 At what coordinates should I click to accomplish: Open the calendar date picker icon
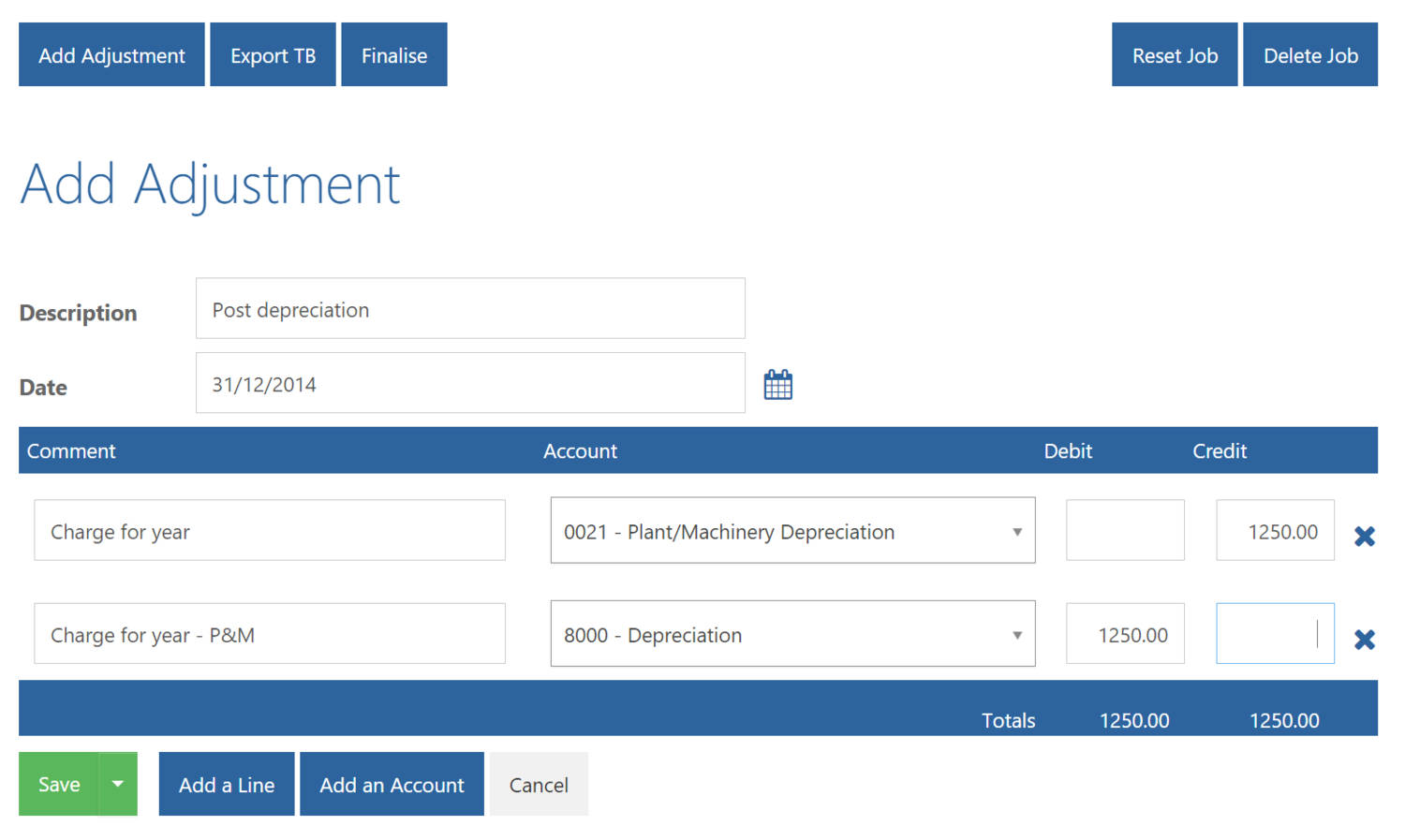777,385
